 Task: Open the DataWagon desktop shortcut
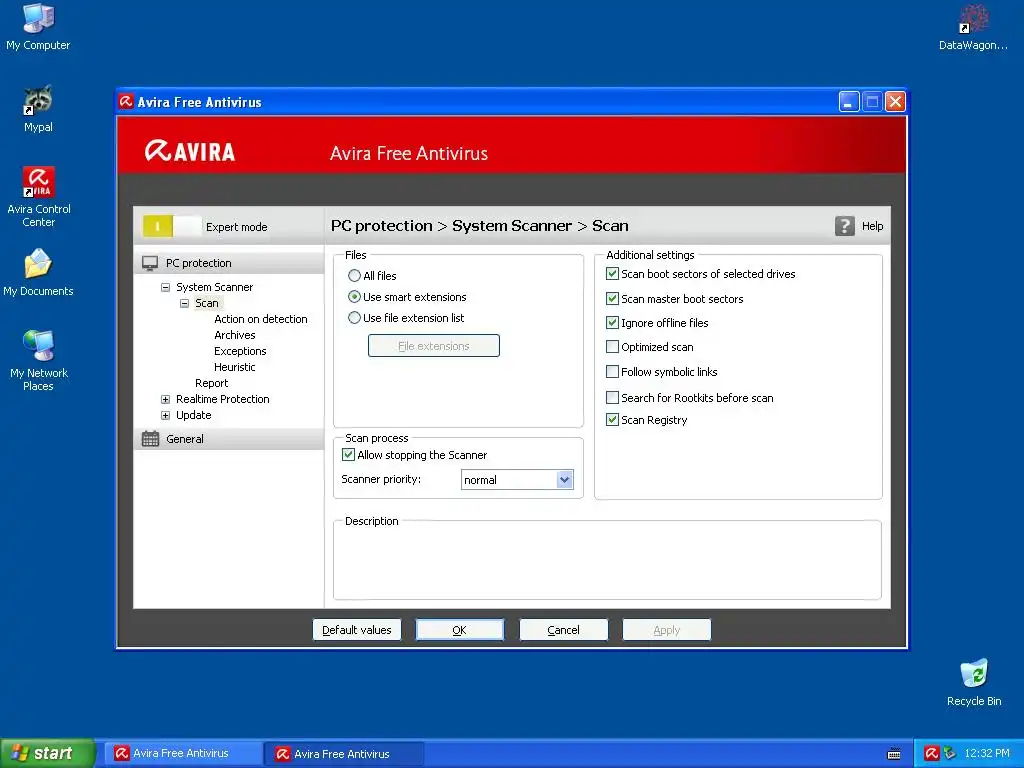[973, 27]
